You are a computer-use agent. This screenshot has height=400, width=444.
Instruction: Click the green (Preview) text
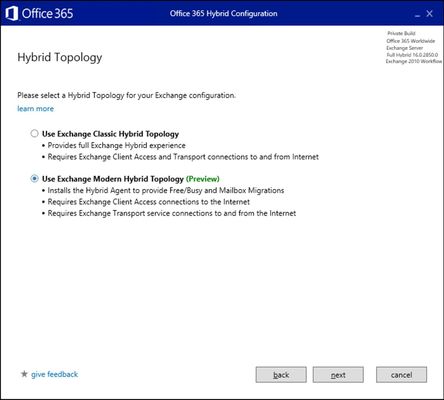coord(203,179)
